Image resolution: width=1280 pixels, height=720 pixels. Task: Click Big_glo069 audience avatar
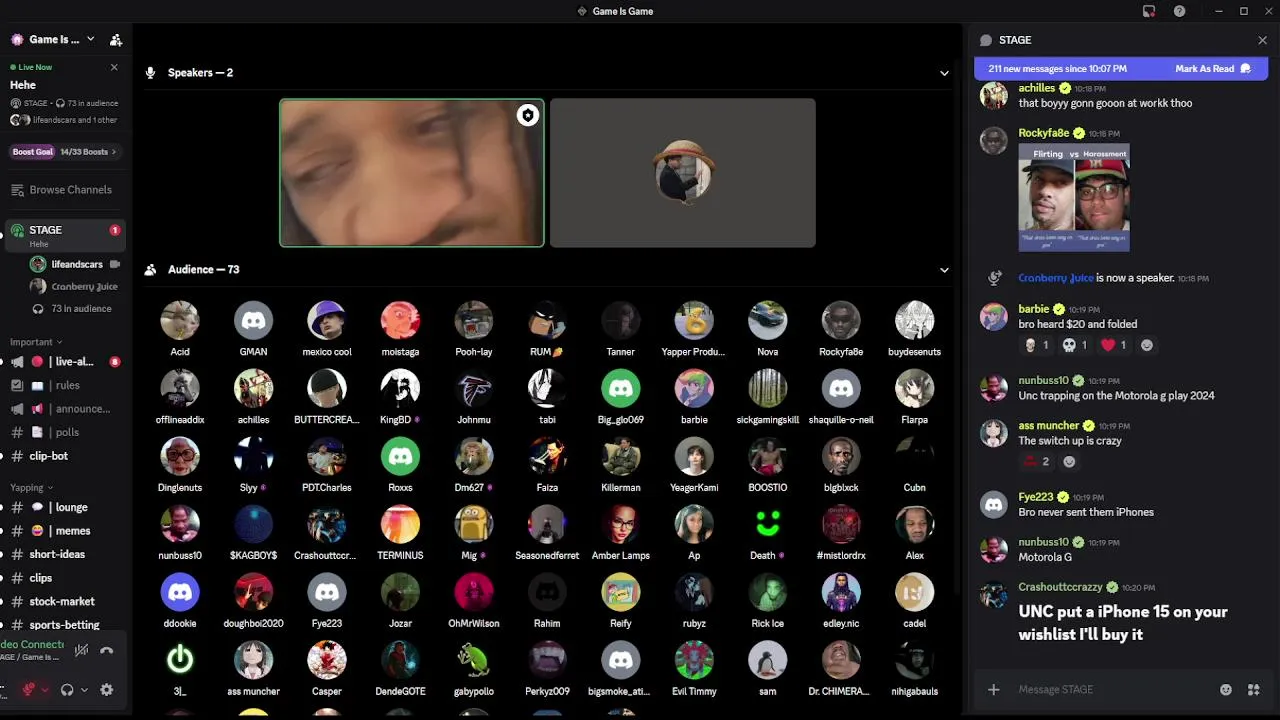point(621,389)
